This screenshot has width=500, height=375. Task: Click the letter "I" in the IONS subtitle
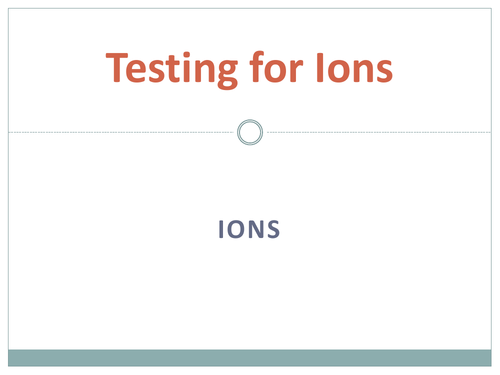(221, 229)
